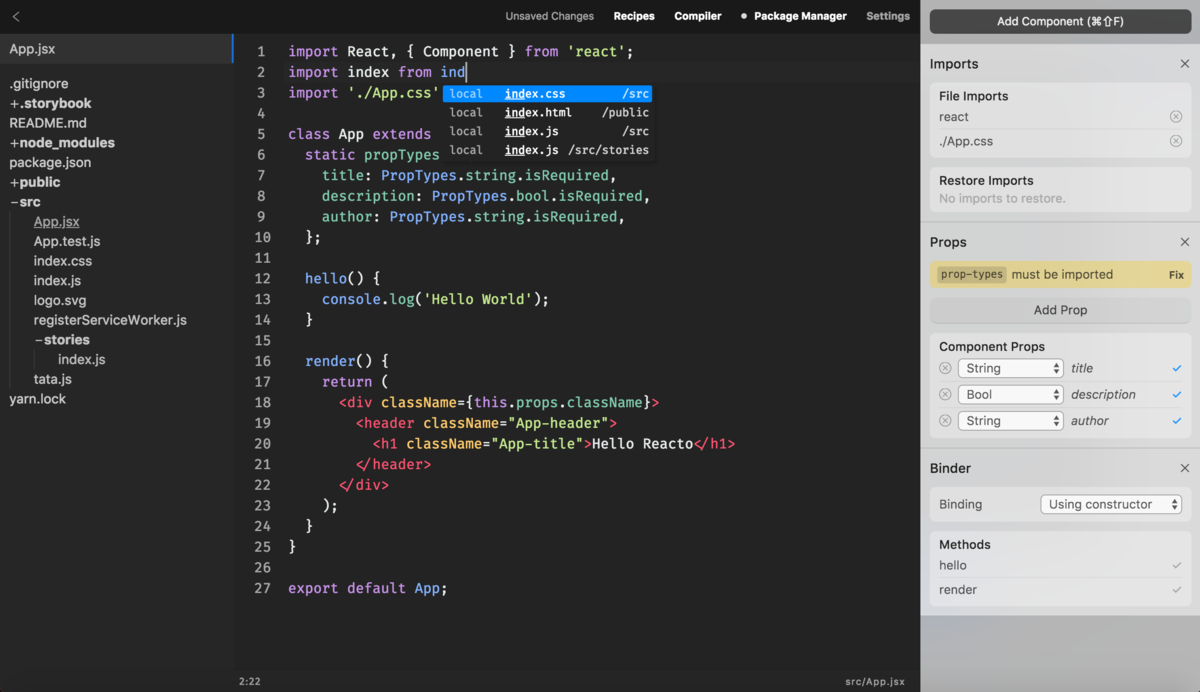1200x692 pixels.
Task: Delete the author prop with its remove icon
Action: [x=945, y=420]
